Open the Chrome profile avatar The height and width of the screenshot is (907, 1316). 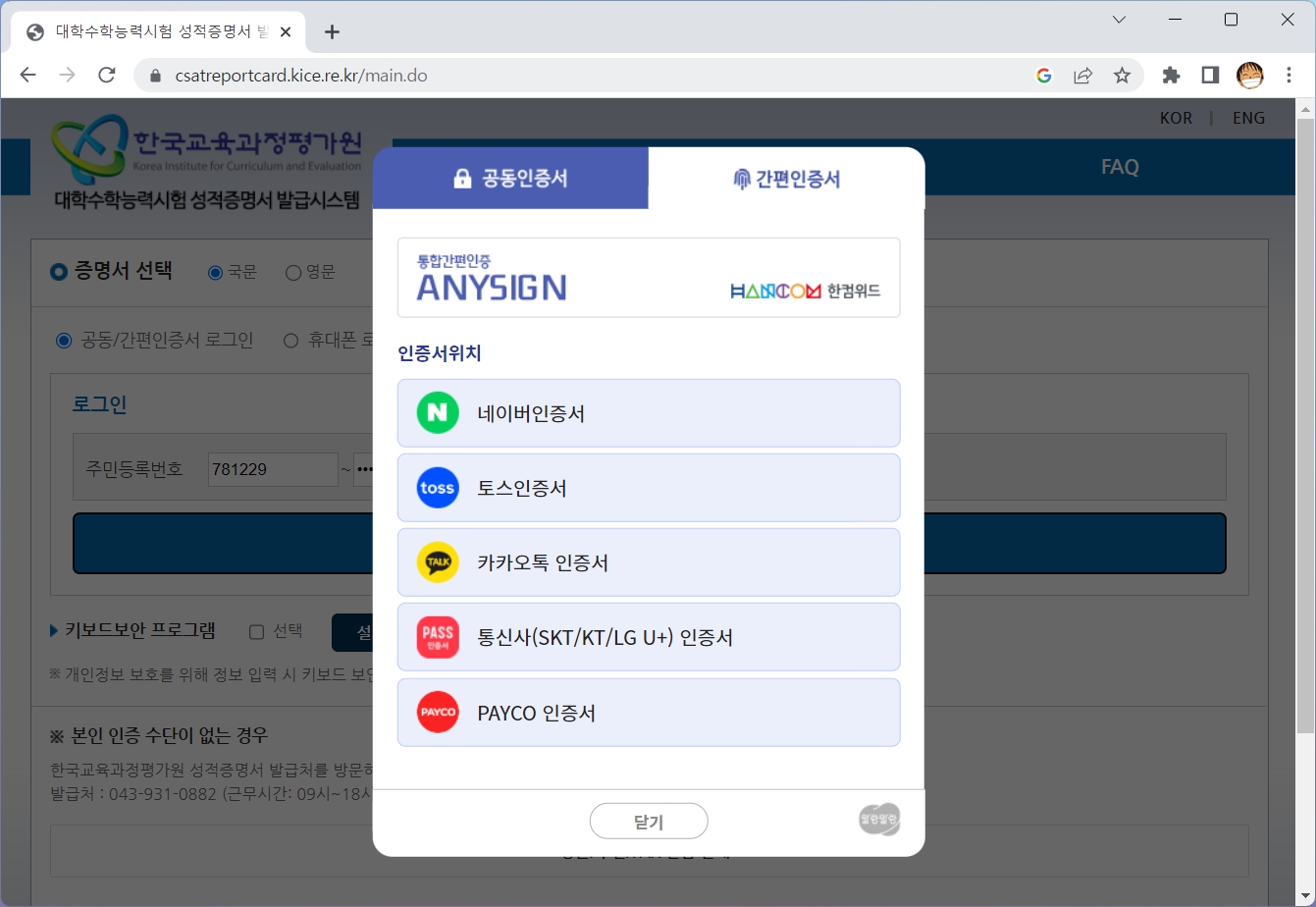point(1250,76)
